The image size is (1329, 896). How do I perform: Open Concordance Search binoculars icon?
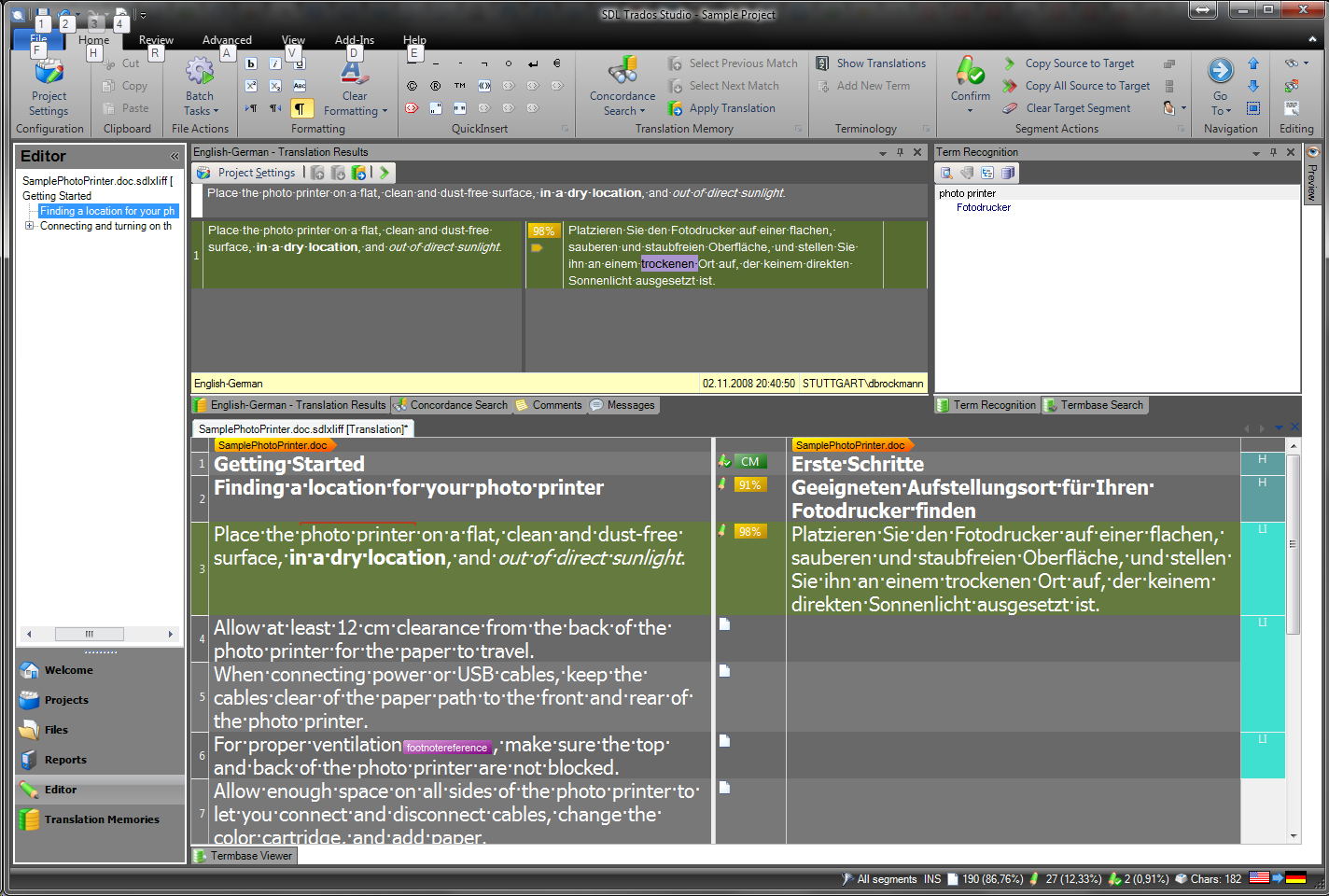(x=623, y=71)
